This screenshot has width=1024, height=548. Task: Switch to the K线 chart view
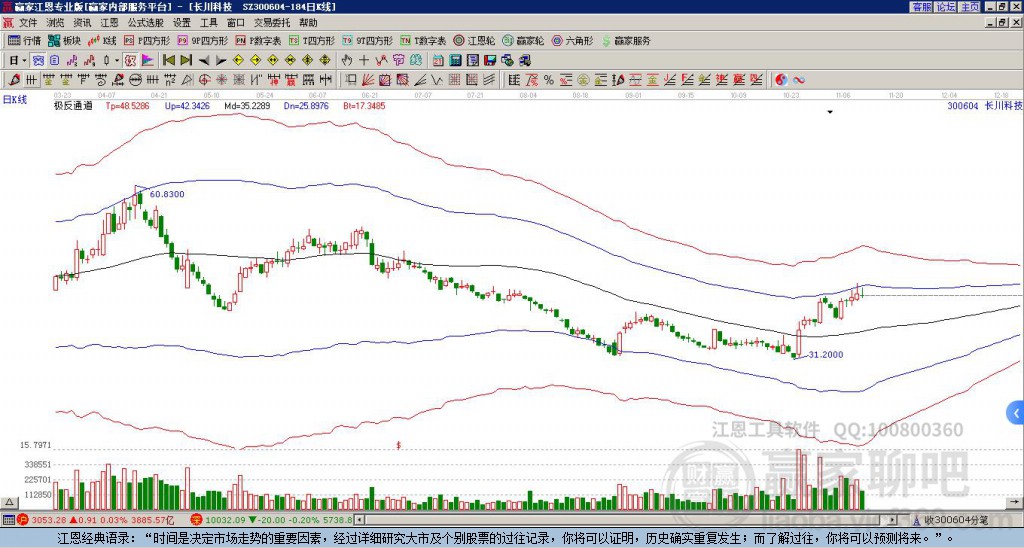(x=103, y=40)
